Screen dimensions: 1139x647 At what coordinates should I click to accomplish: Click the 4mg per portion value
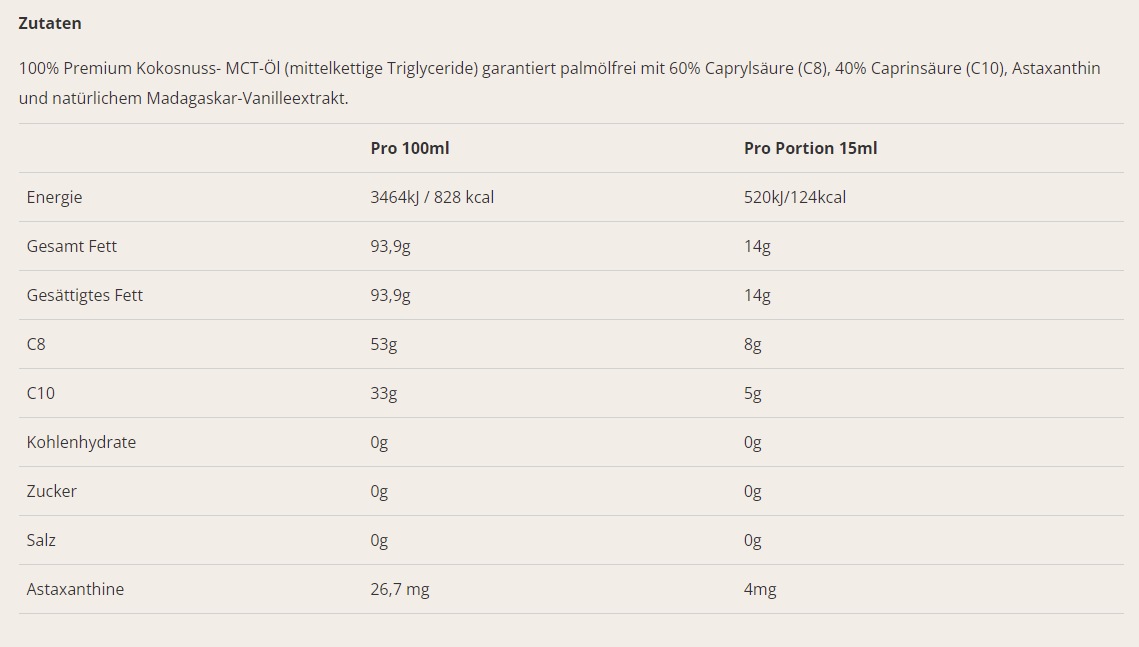pos(760,590)
